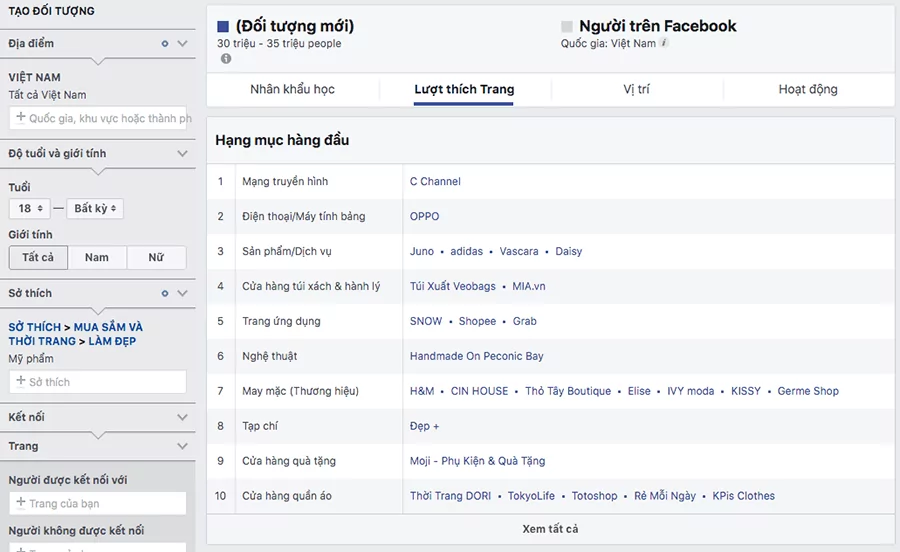The width and height of the screenshot is (900, 552).
Task: Open the LÀM ĐẸP breadcrumb link
Action: coord(112,341)
